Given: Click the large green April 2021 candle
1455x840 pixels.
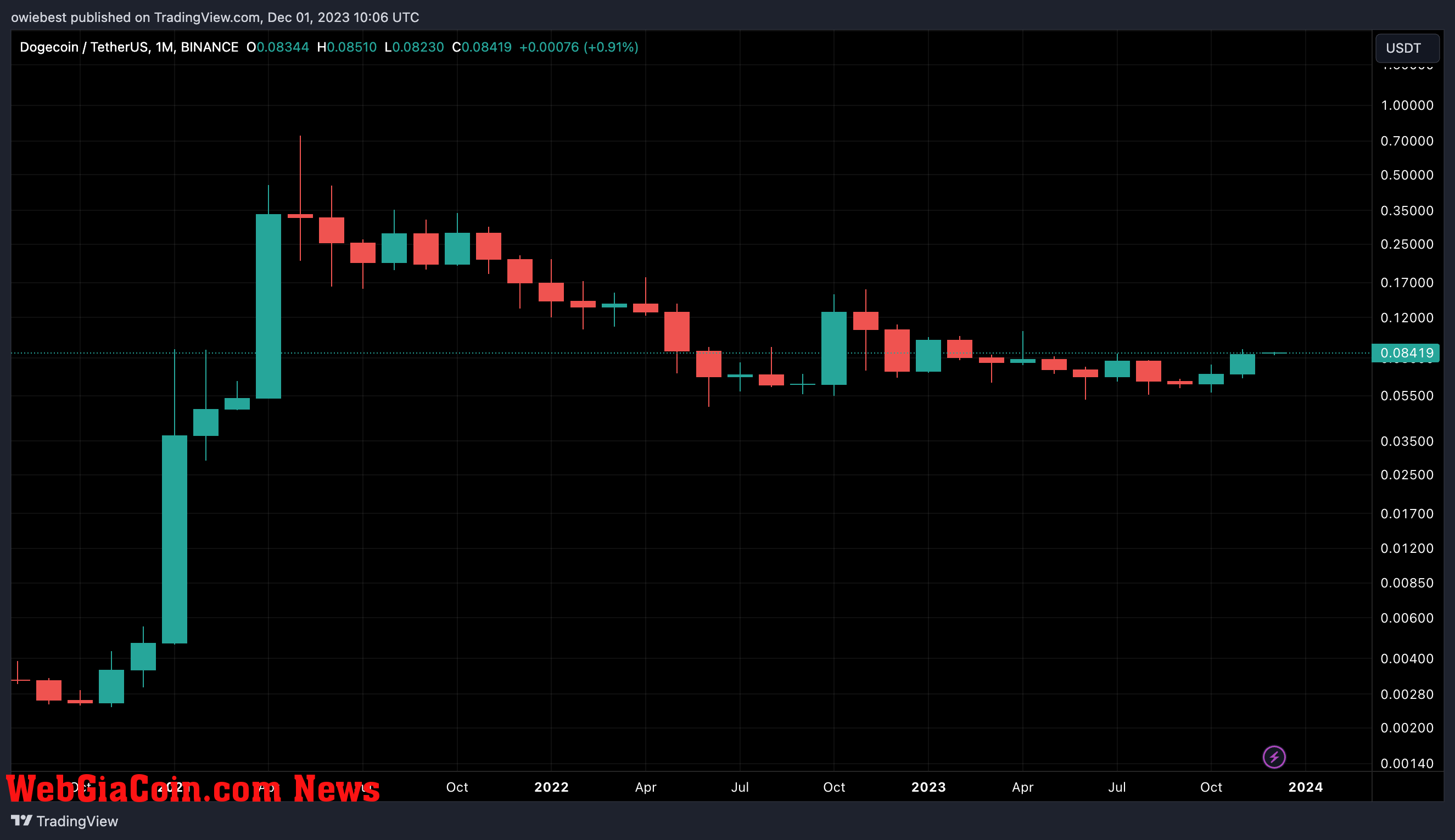Looking at the screenshot, I should pyautogui.click(x=268, y=306).
